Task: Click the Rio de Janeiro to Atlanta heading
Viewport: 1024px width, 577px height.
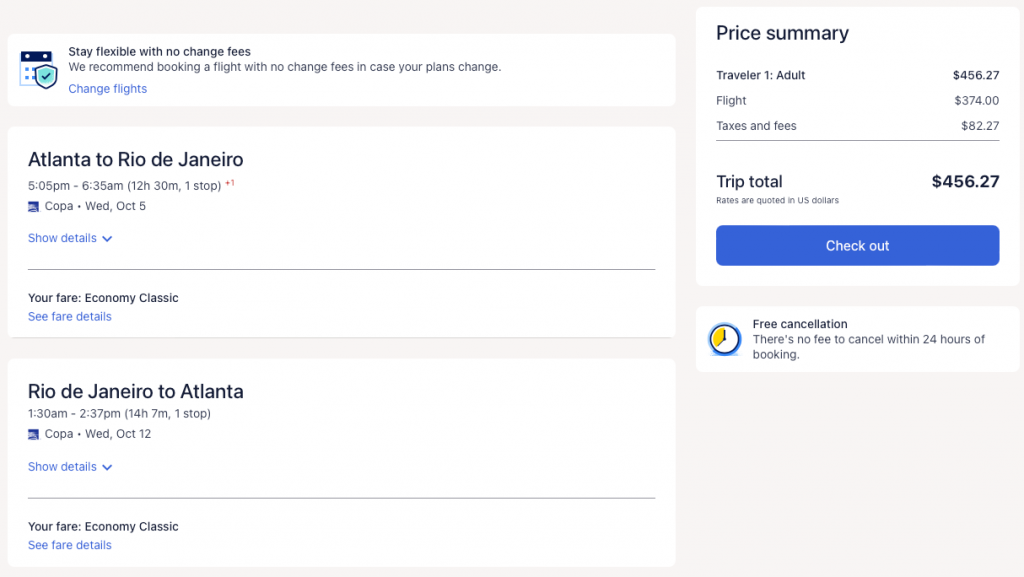Action: pyautogui.click(x=135, y=391)
